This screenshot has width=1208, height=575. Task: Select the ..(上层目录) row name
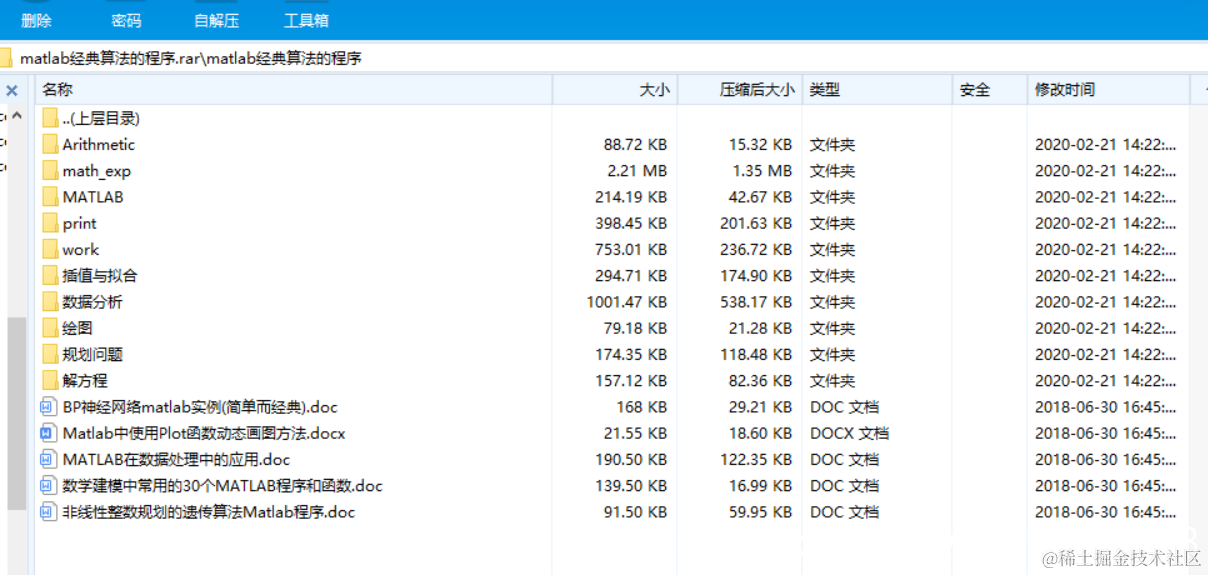pos(101,118)
